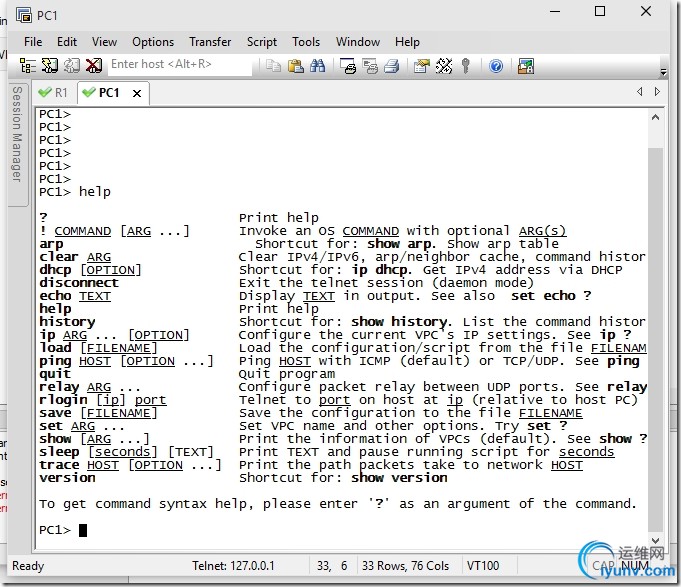Click the Quick Connect lightning icon

(x=50, y=66)
